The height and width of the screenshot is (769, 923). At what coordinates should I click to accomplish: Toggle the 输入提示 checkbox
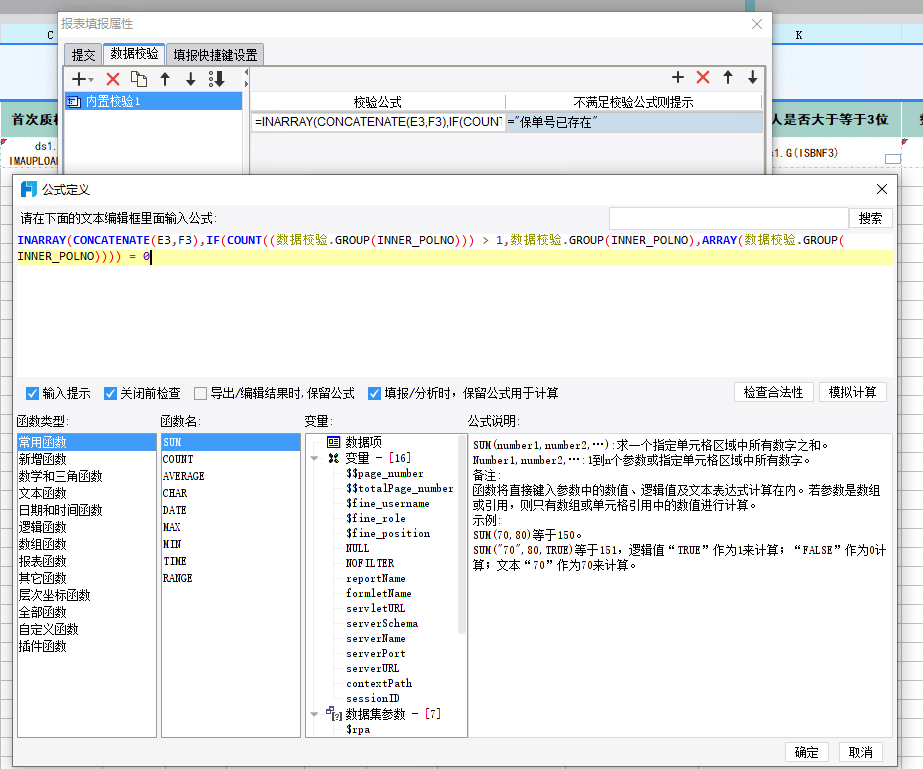pyautogui.click(x=32, y=393)
